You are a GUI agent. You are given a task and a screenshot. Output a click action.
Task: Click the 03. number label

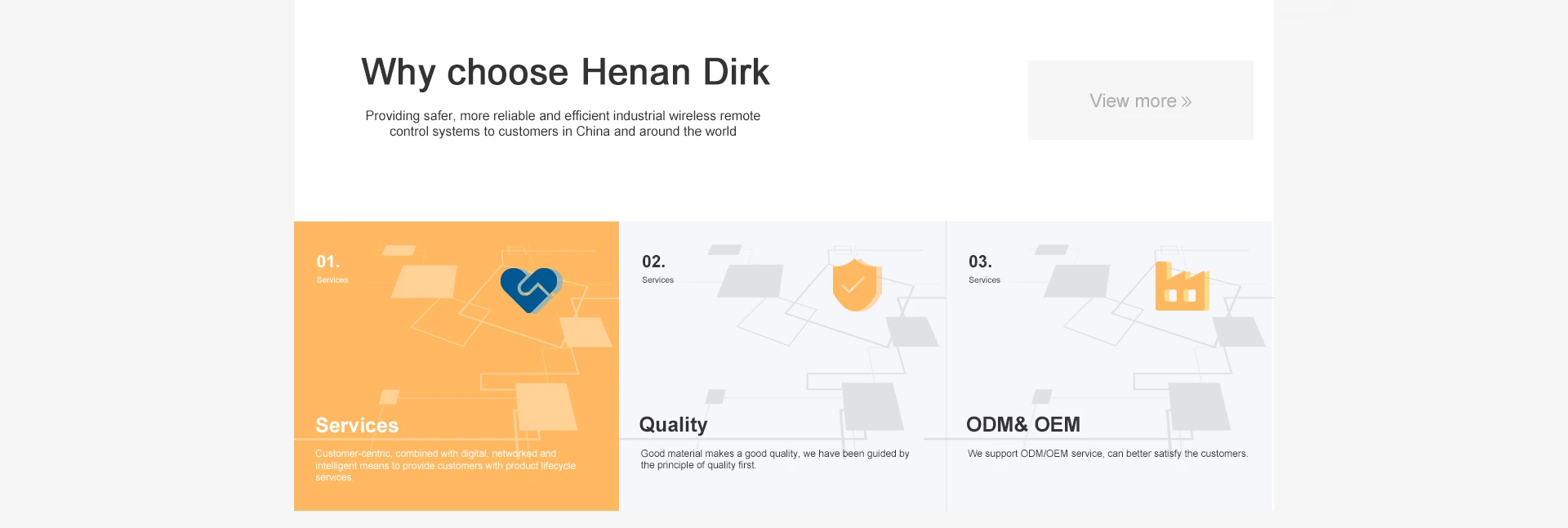pos(980,262)
